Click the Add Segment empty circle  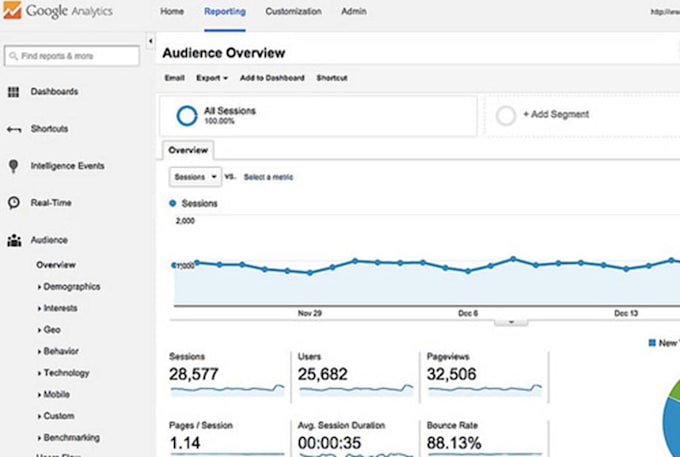click(x=506, y=115)
